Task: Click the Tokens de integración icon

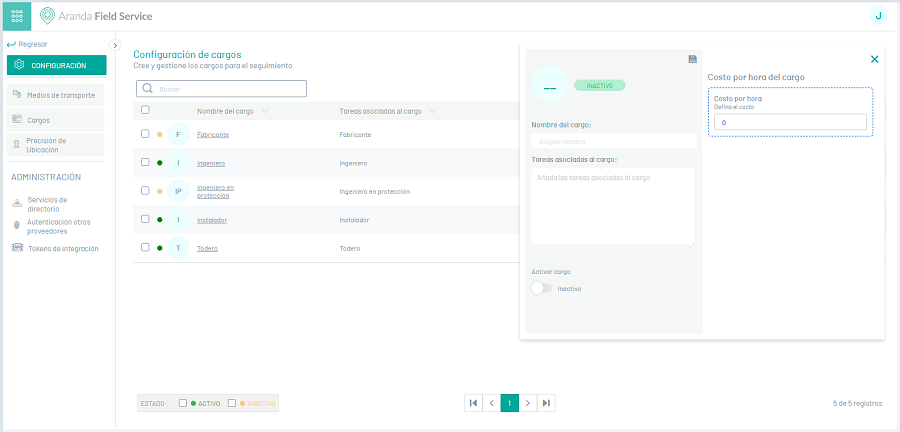Action: pyautogui.click(x=17, y=248)
